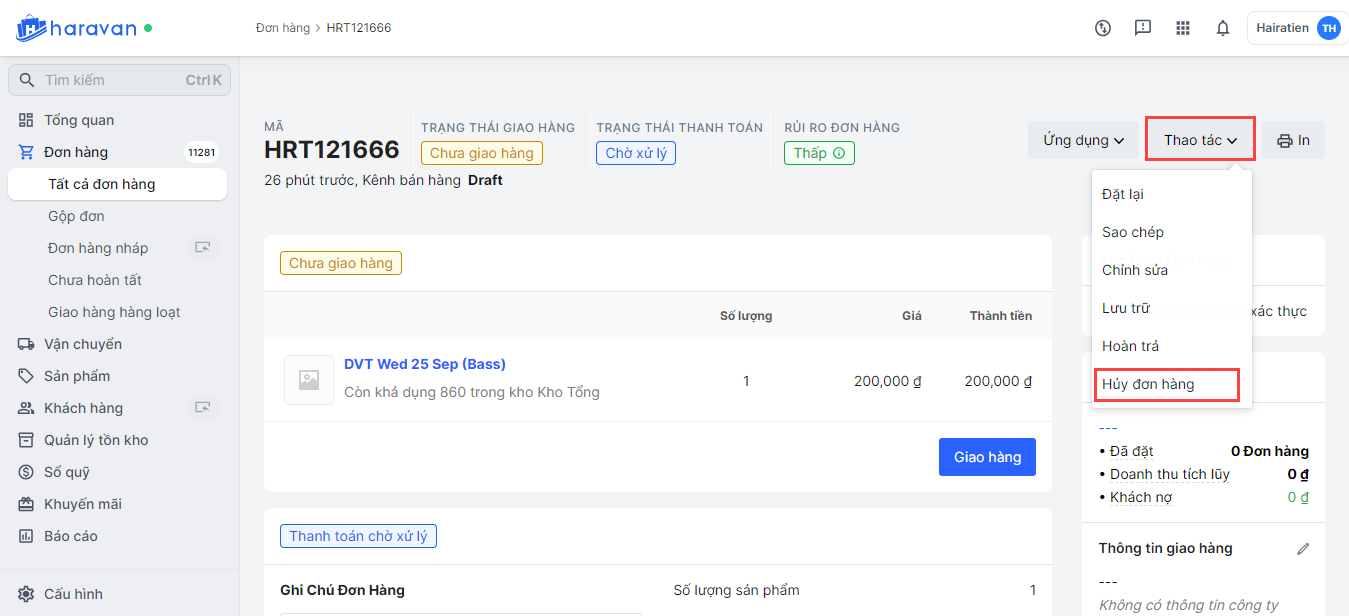Select Hoàn trả menu option
Screen dimensions: 1349x616
tap(1130, 346)
